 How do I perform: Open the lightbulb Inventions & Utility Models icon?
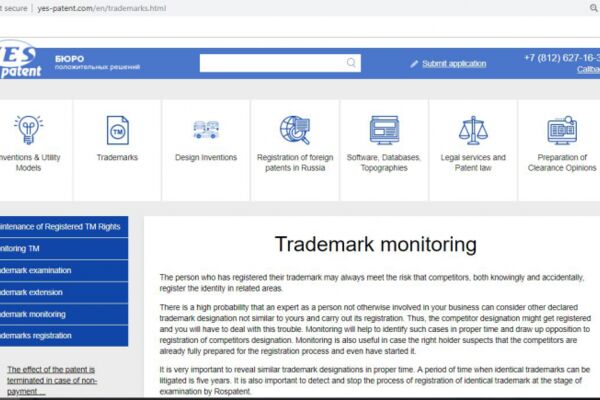tap(28, 130)
